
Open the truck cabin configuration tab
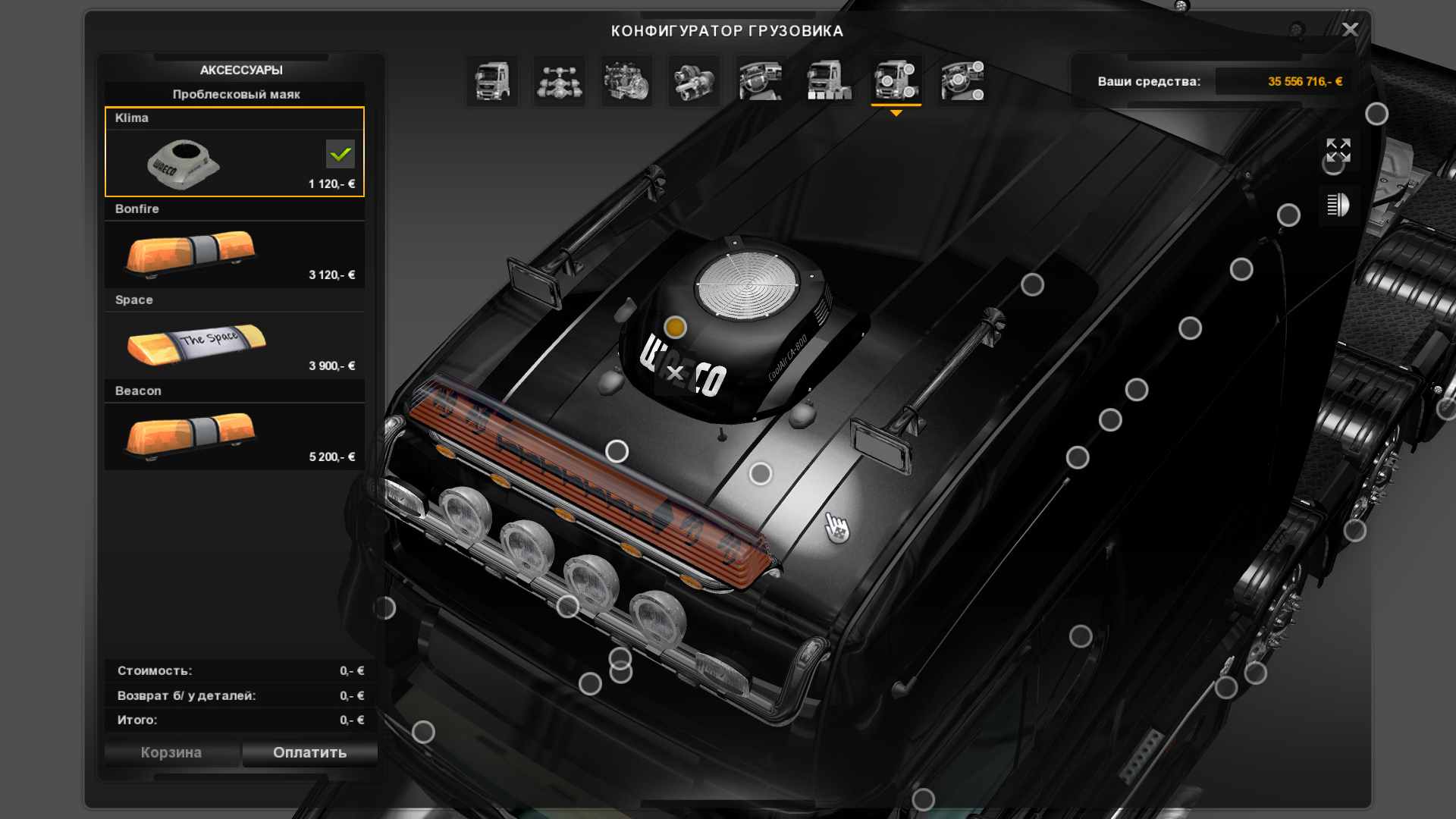point(492,81)
